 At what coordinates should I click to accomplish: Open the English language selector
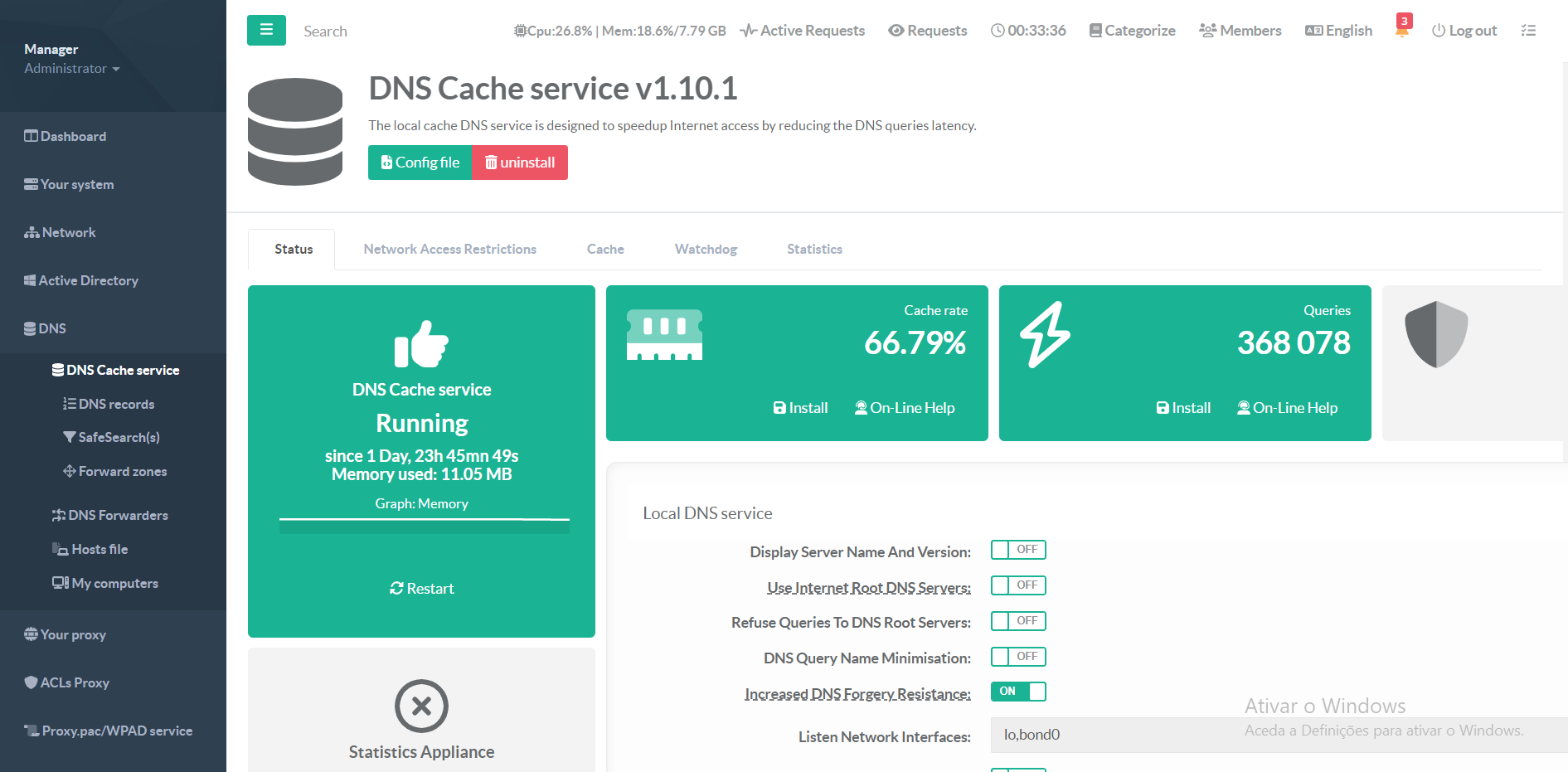click(1337, 30)
